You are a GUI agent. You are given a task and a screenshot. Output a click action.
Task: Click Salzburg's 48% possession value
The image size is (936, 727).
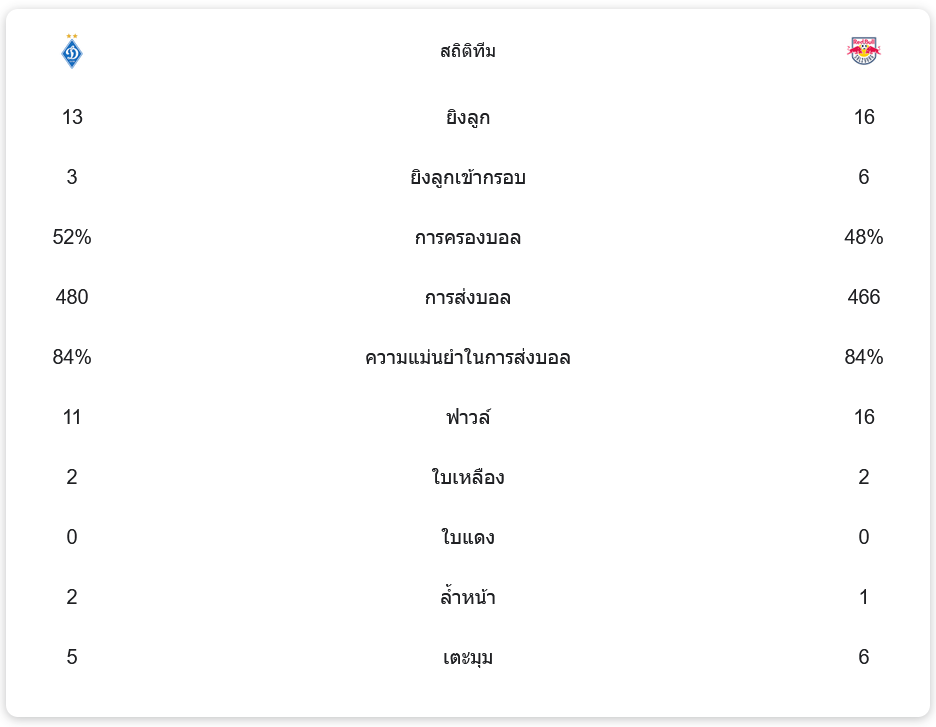point(864,237)
